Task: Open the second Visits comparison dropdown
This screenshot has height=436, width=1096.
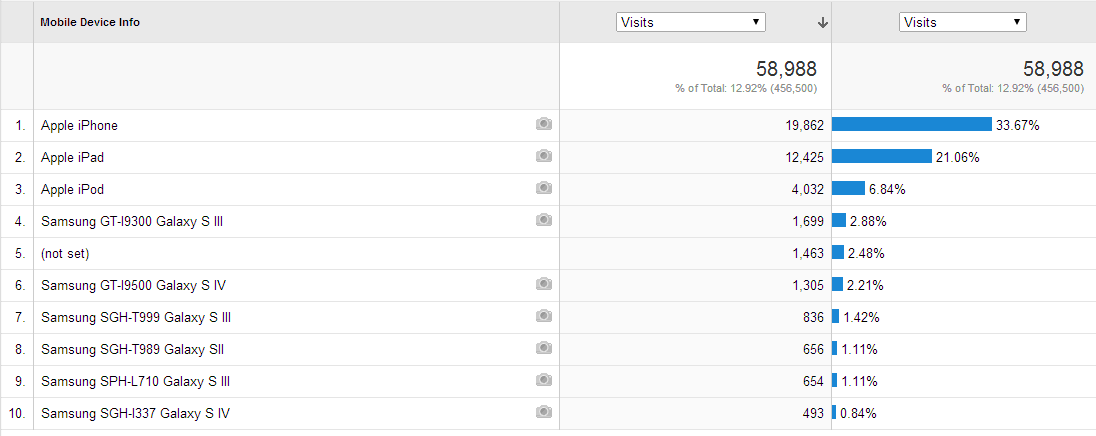Action: click(x=962, y=22)
